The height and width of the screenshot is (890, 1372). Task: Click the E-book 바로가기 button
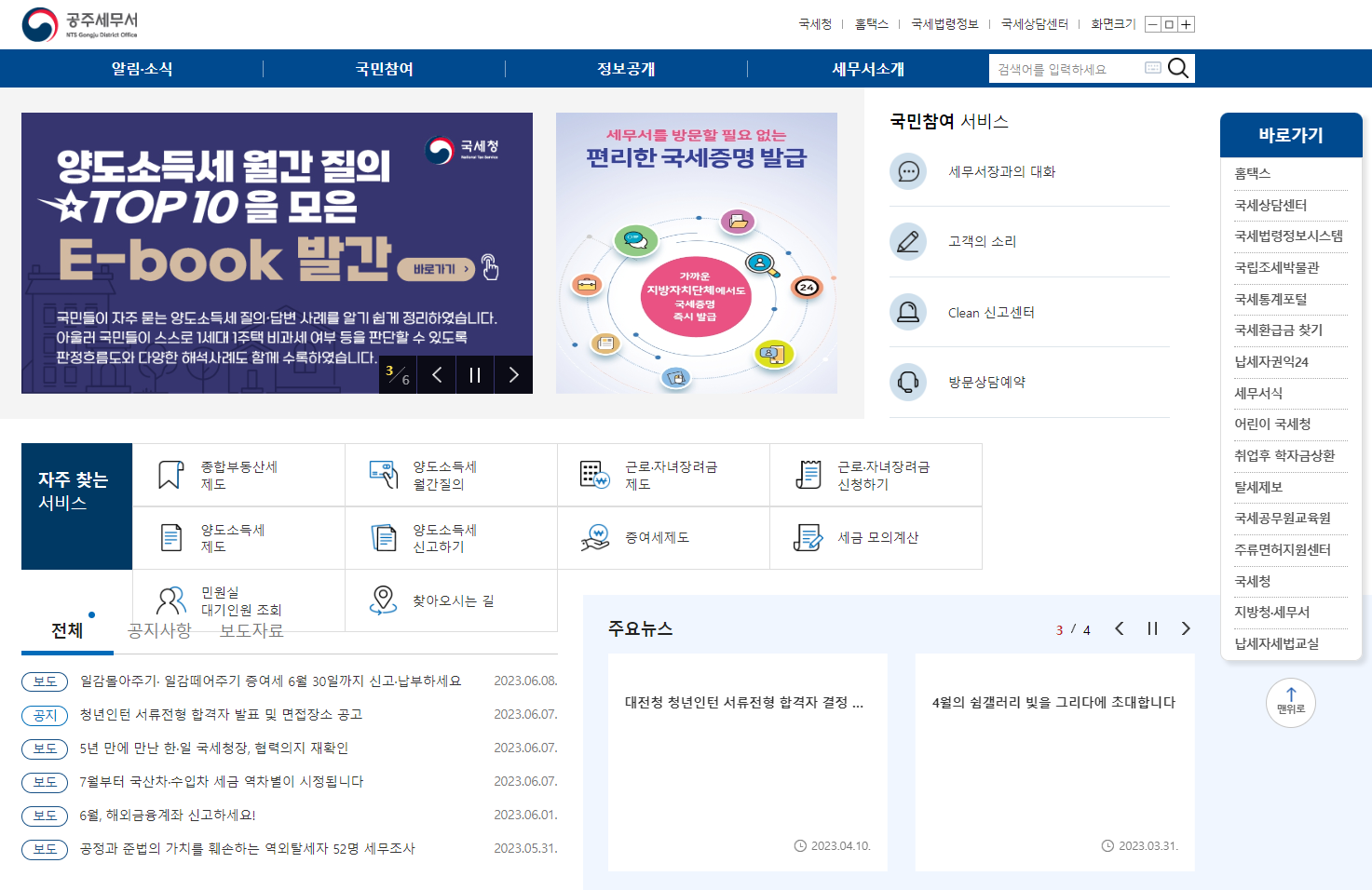[x=437, y=269]
